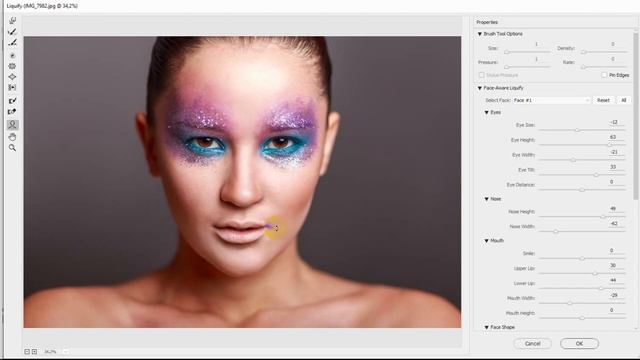Select the Thaw Mask tool
Image resolution: width=640 pixels, height=360 pixels.
12,111
